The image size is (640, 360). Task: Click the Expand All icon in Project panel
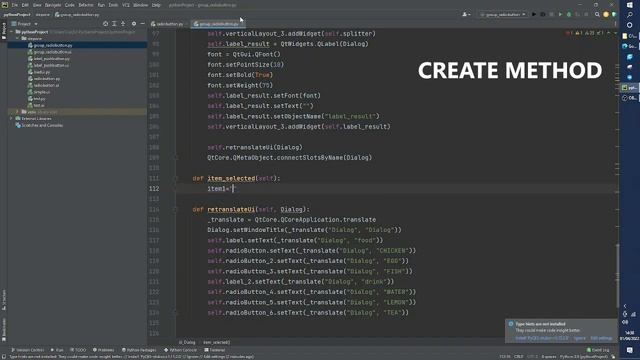(x=114, y=24)
